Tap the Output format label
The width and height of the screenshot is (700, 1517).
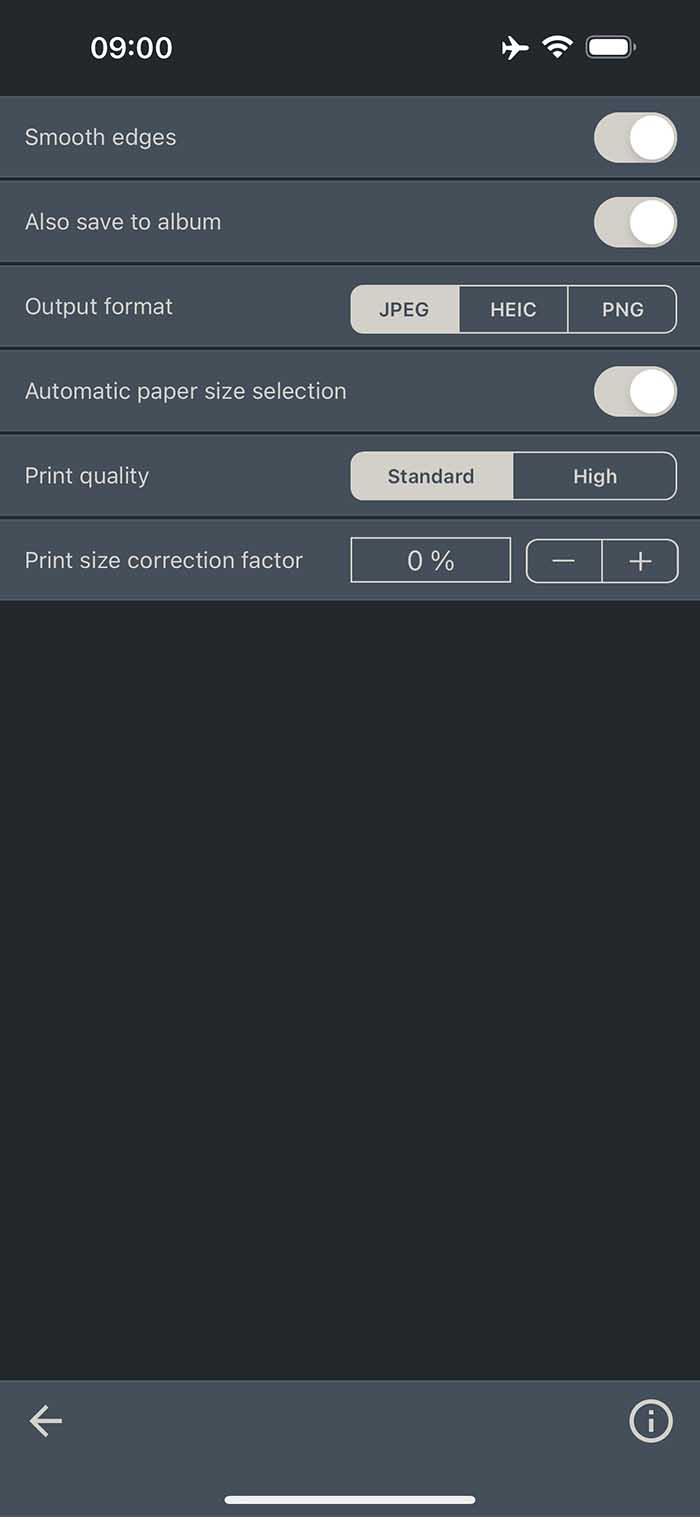(x=99, y=306)
